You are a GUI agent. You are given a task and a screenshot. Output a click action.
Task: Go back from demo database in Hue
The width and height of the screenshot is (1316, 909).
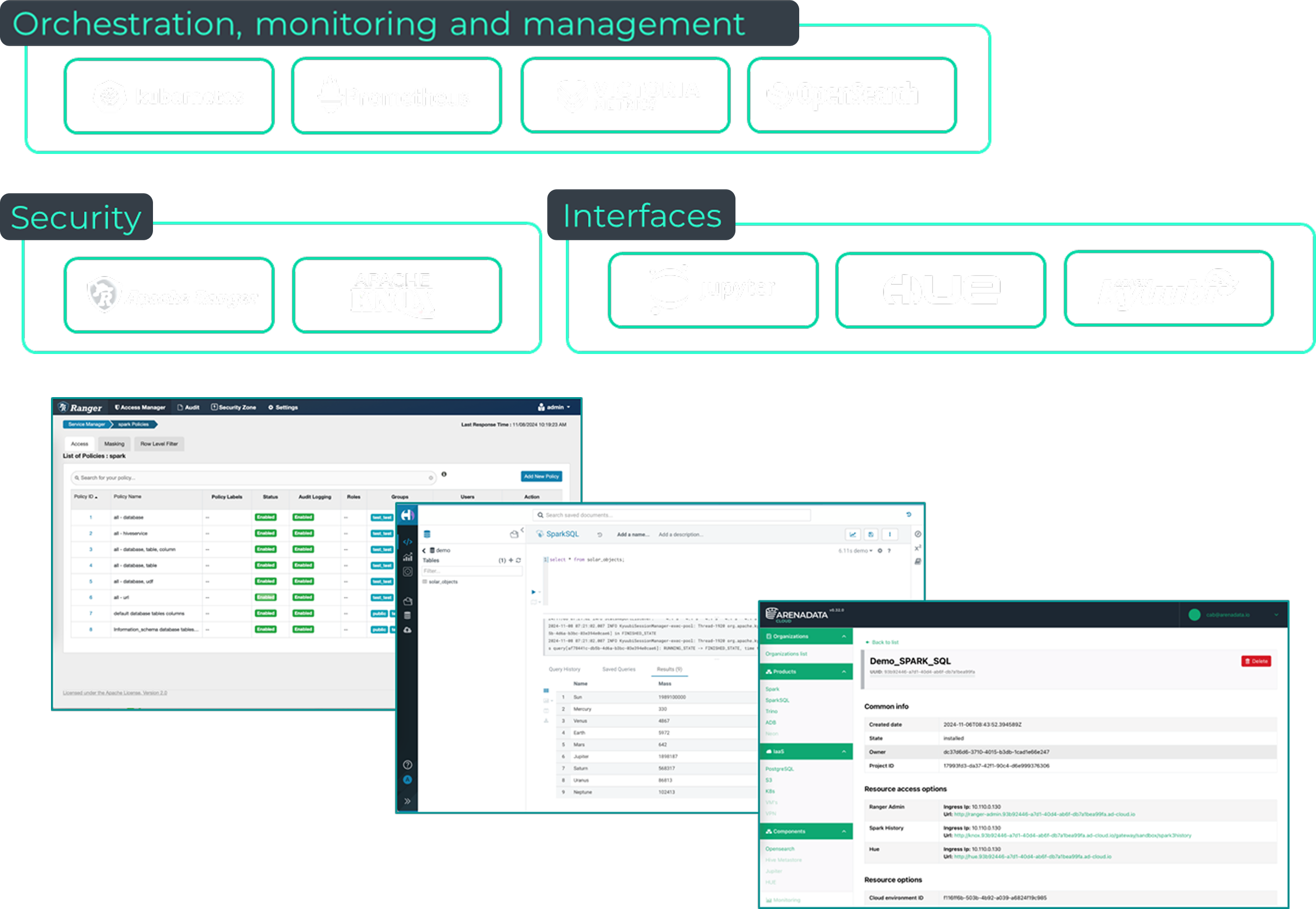(x=424, y=551)
